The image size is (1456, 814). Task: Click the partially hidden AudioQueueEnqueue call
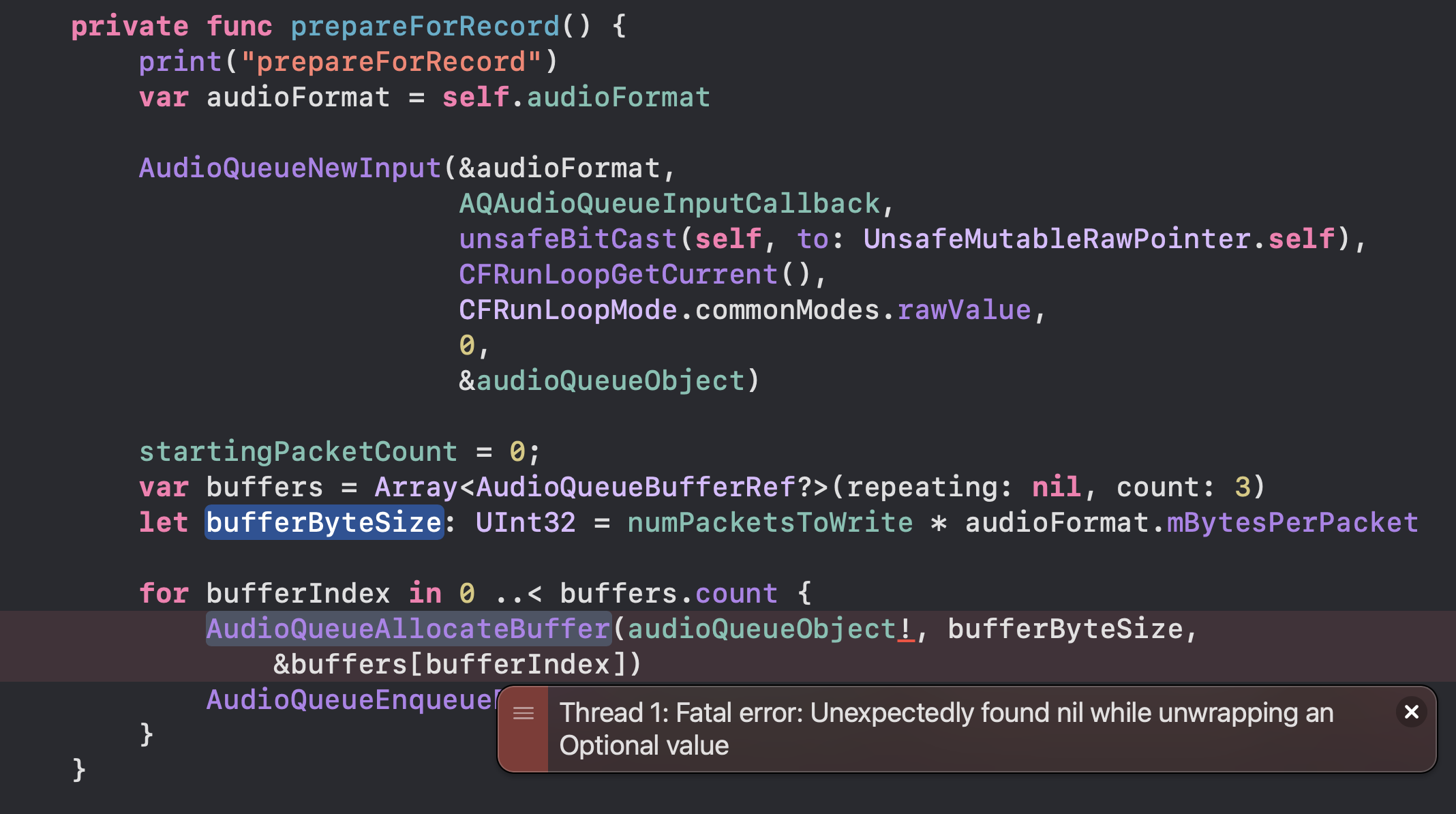tap(350, 699)
